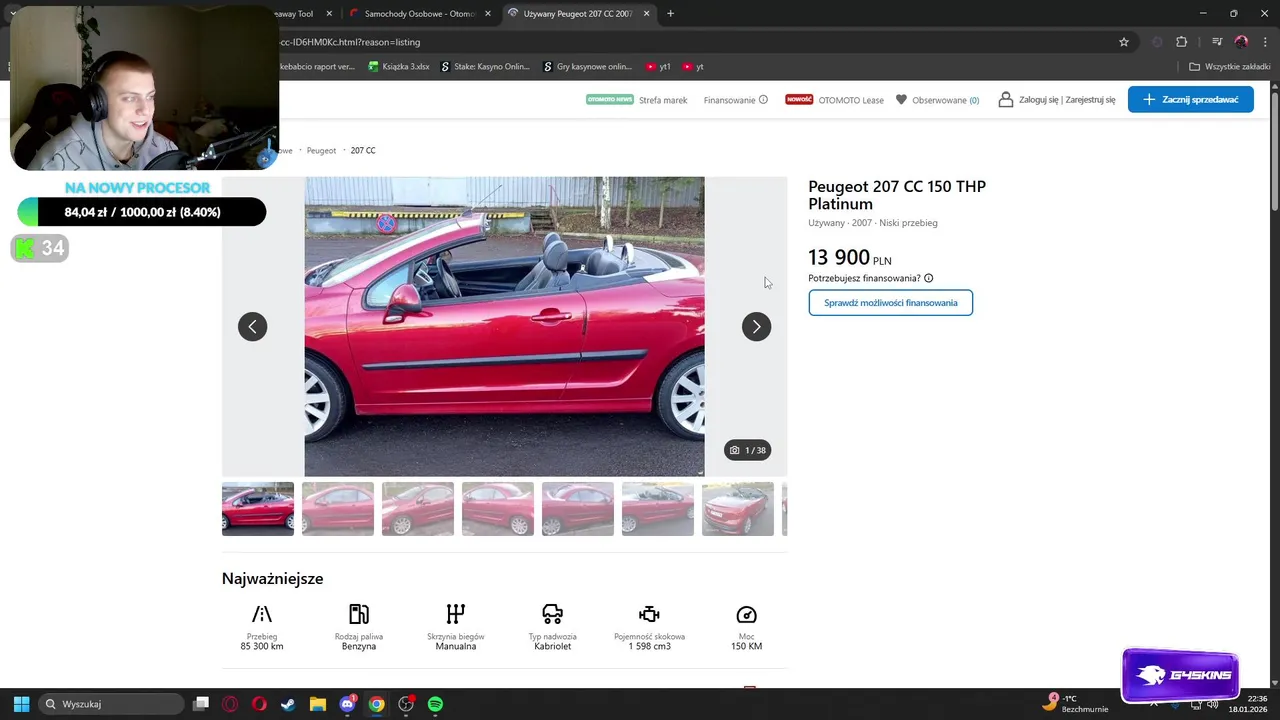Open a new browser tab with plus
Viewport: 1280px width, 720px height.
point(670,14)
